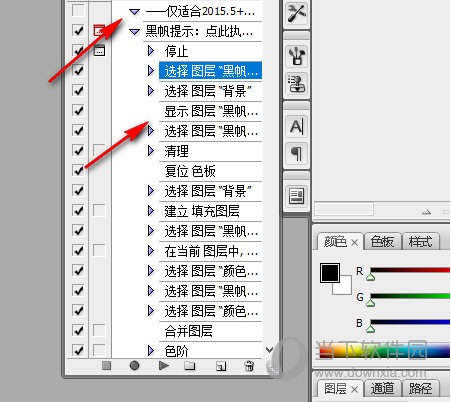This screenshot has height=402, width=451.
Task: Select the 复位 色板 step
Action: click(x=211, y=171)
